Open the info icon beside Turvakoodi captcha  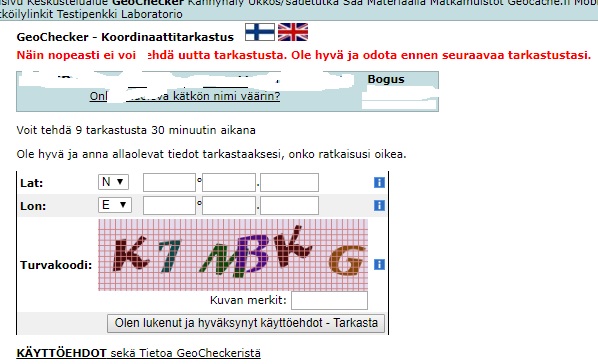[379, 264]
